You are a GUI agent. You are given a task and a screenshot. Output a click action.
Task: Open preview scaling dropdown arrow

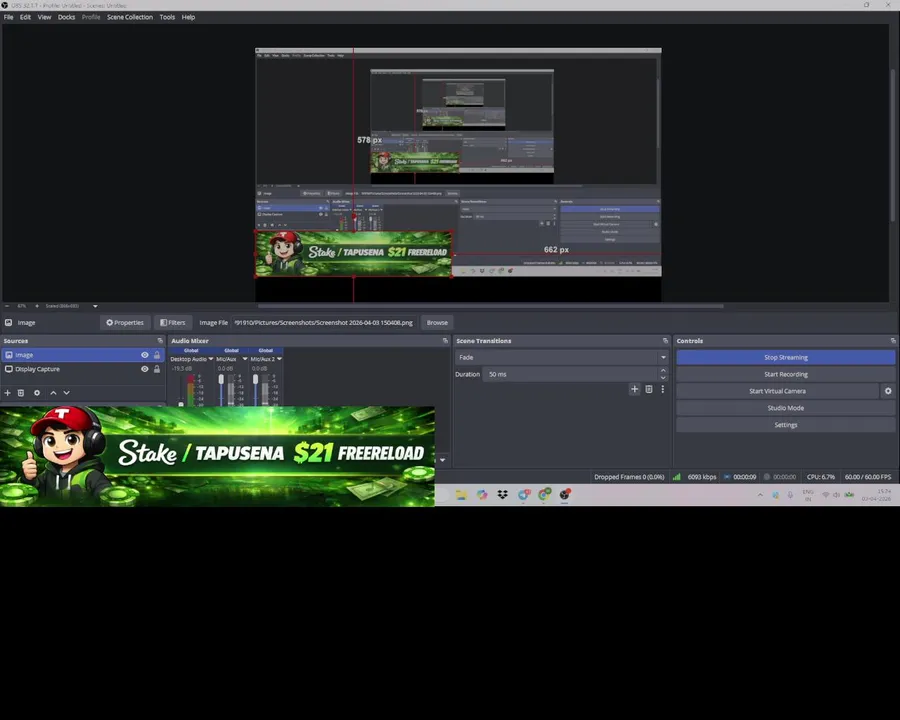95,306
